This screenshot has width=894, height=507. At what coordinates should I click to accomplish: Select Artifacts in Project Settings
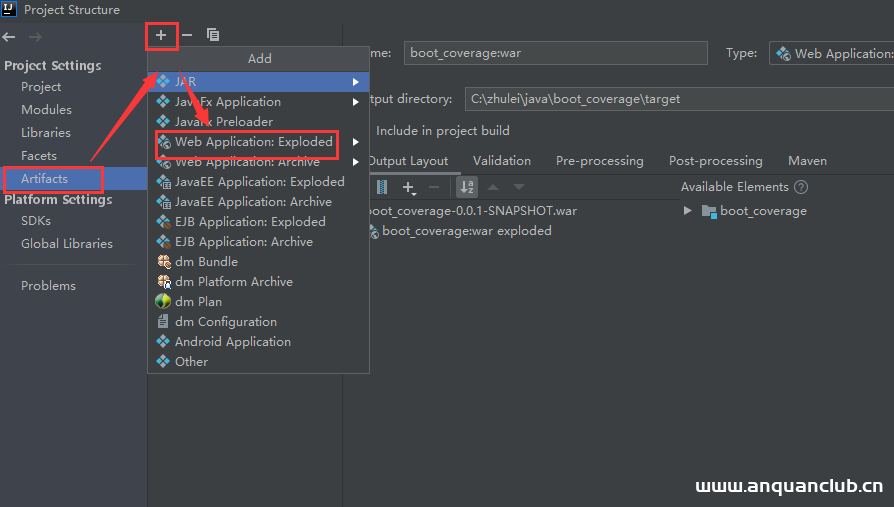coord(44,179)
